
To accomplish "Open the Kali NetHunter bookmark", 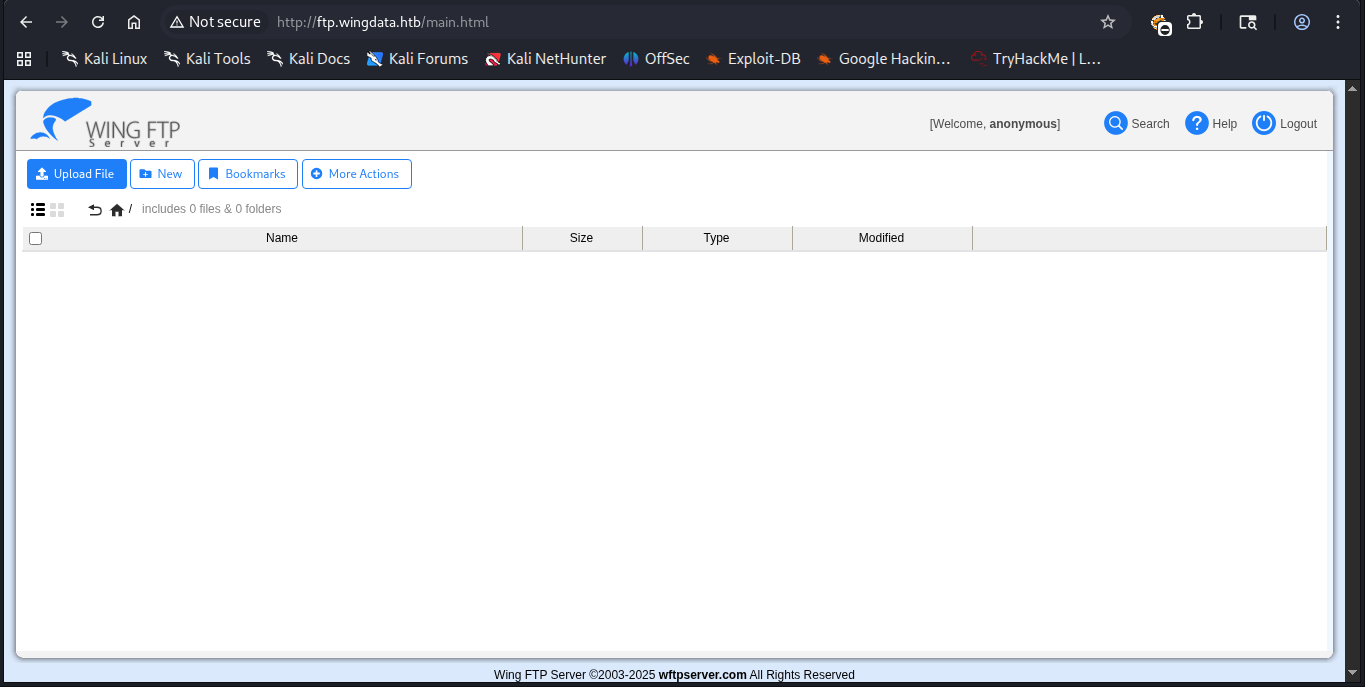I will pos(545,59).
